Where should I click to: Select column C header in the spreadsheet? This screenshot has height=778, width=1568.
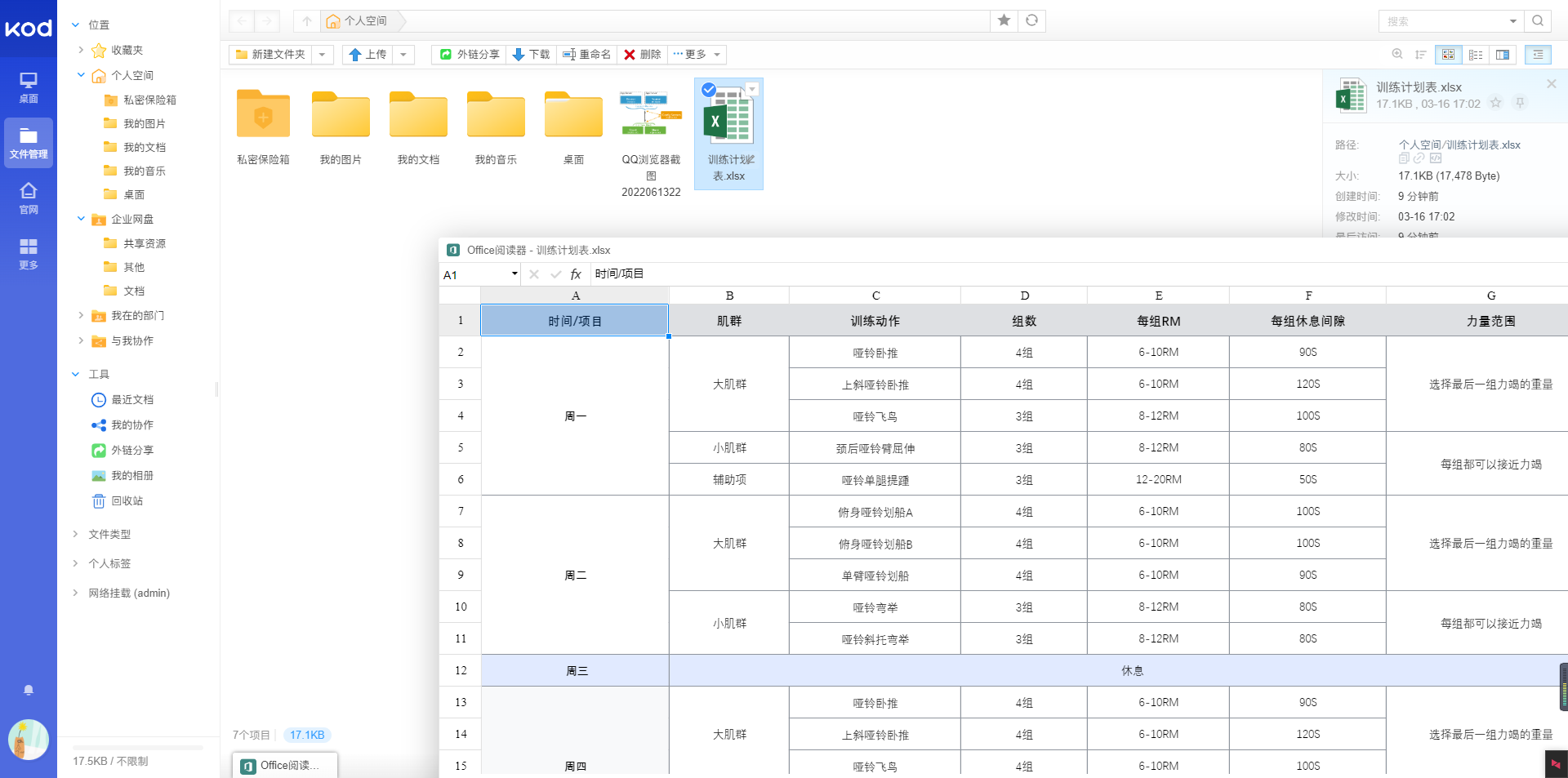point(875,296)
